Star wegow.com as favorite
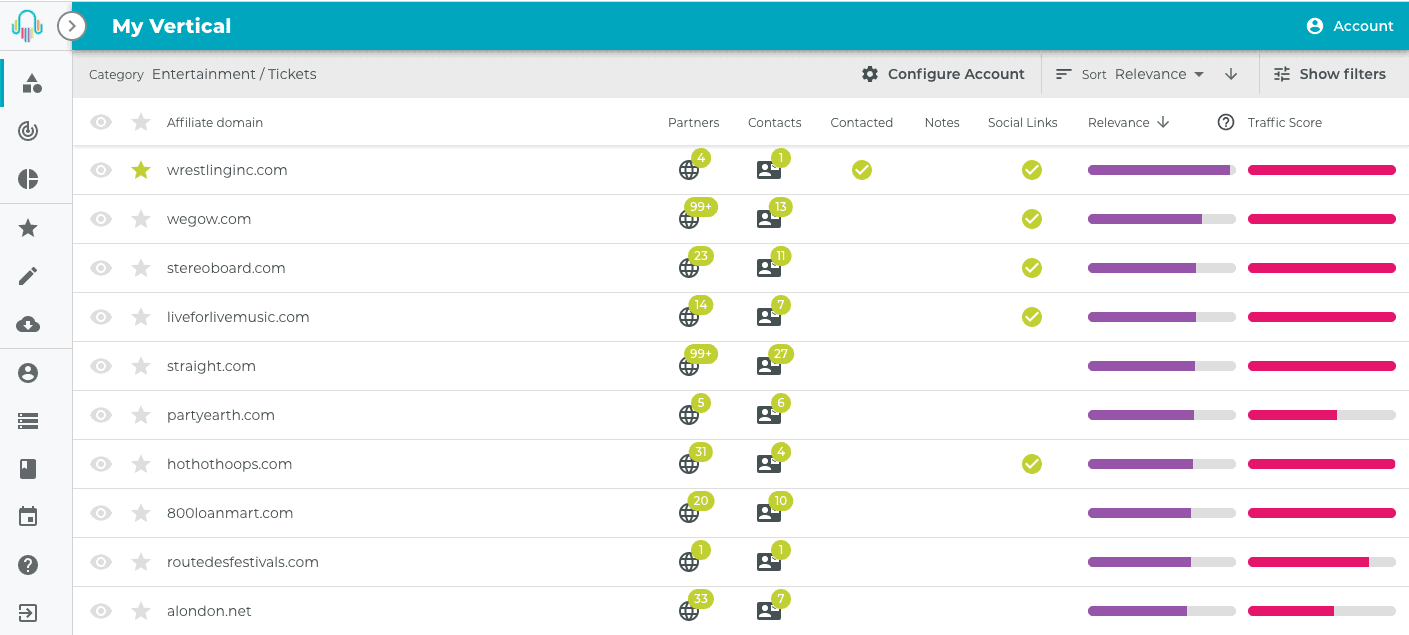The width and height of the screenshot is (1409, 635). point(141,219)
